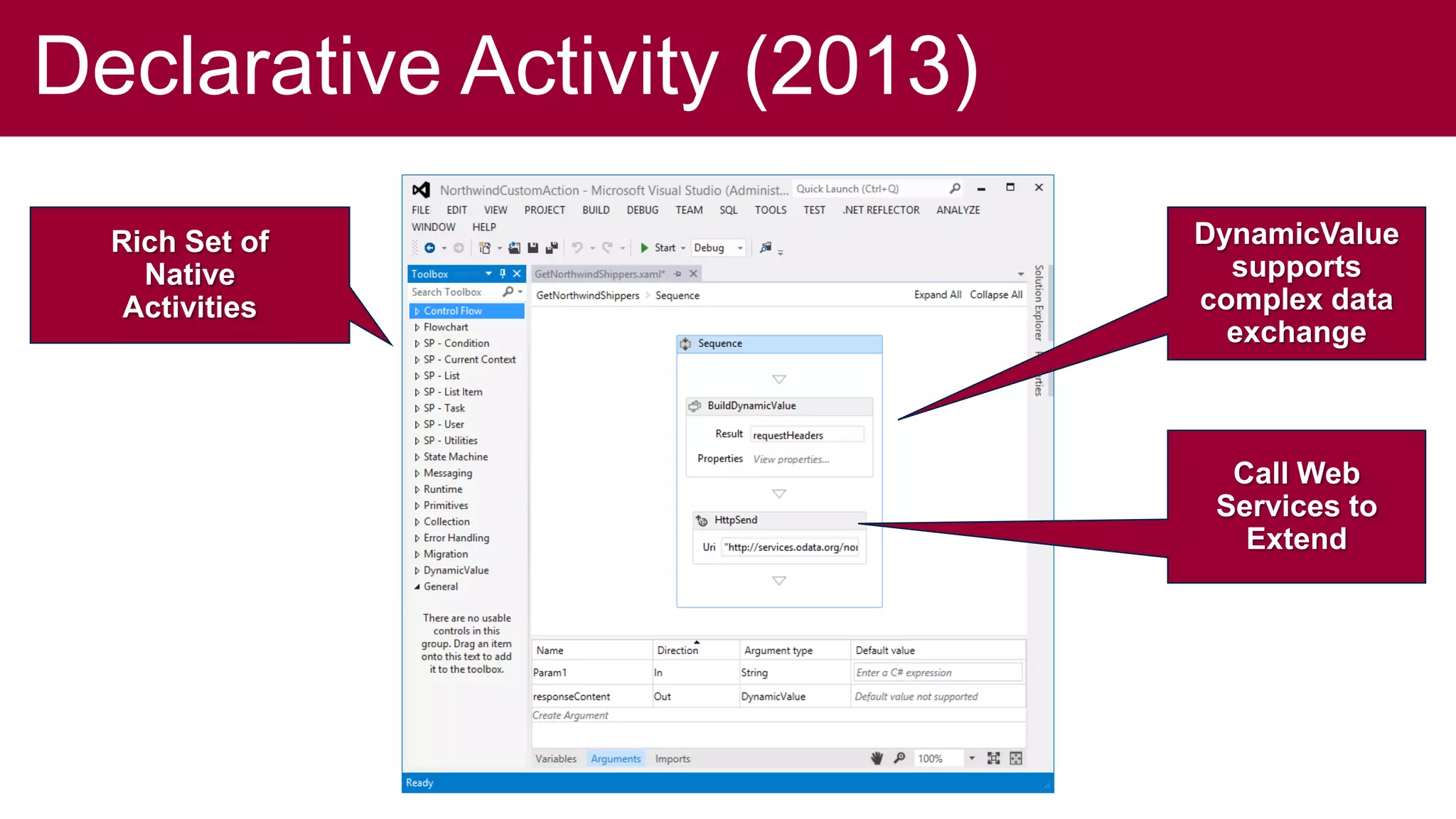The width and height of the screenshot is (1456, 819).
Task: Click the Save All icon
Action: click(x=552, y=247)
